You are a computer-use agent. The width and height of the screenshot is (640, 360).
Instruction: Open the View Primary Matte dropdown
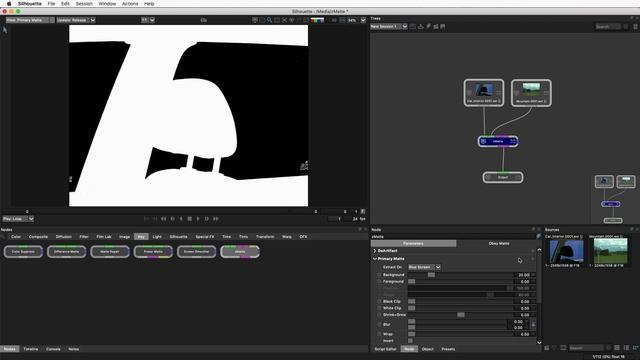pos(30,20)
